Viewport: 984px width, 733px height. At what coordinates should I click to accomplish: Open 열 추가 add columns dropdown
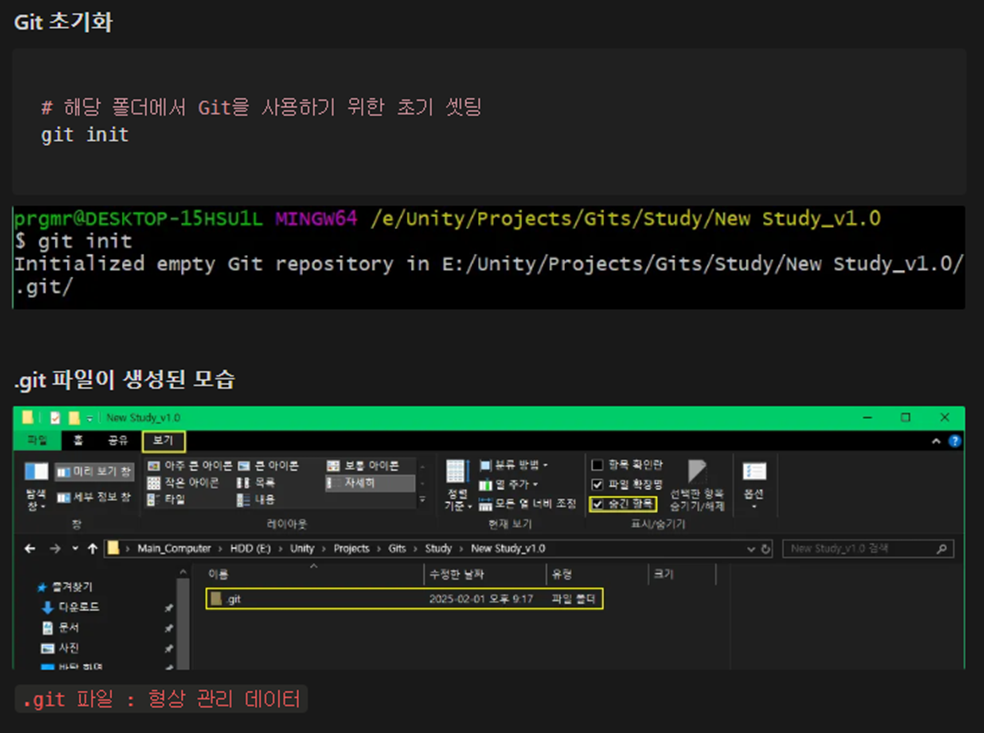(x=508, y=484)
